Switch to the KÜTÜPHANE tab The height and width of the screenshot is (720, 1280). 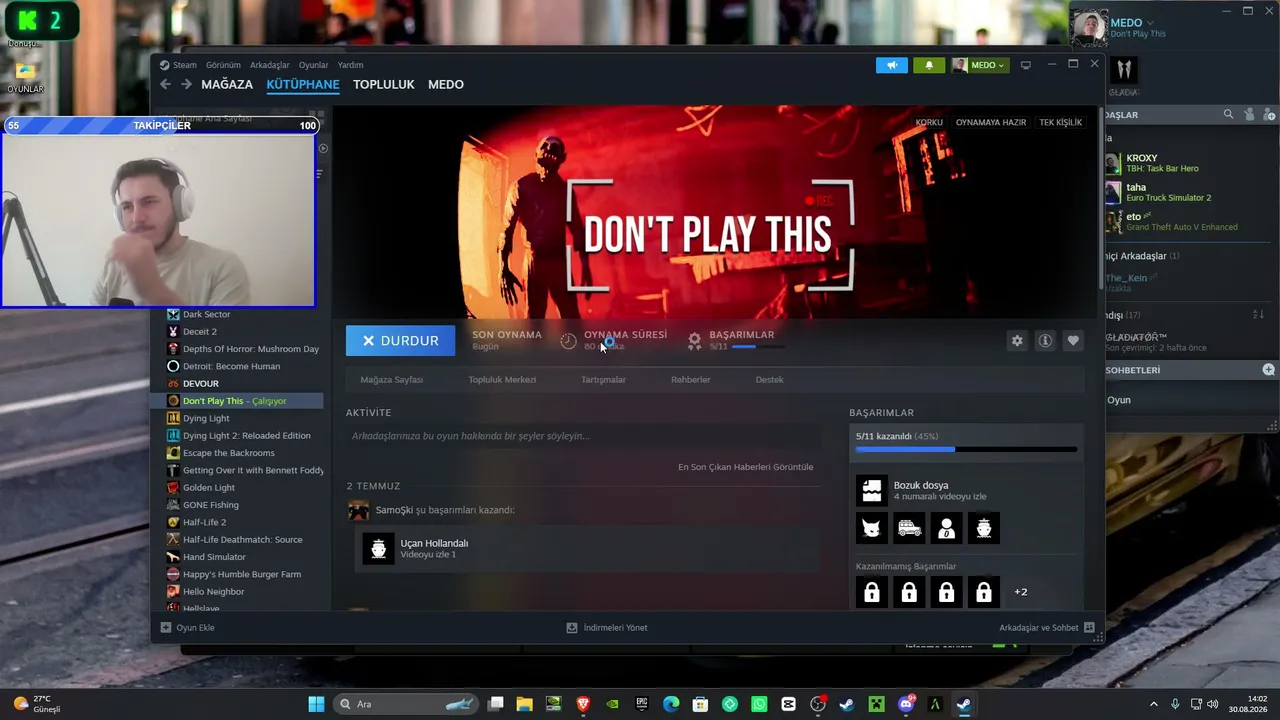[303, 85]
